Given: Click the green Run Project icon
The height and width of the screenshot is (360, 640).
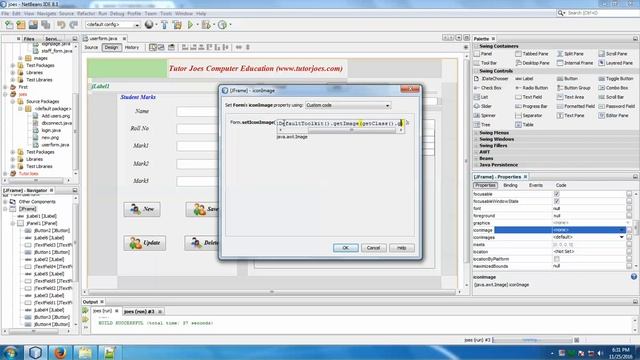Looking at the screenshot, I should (190, 25).
